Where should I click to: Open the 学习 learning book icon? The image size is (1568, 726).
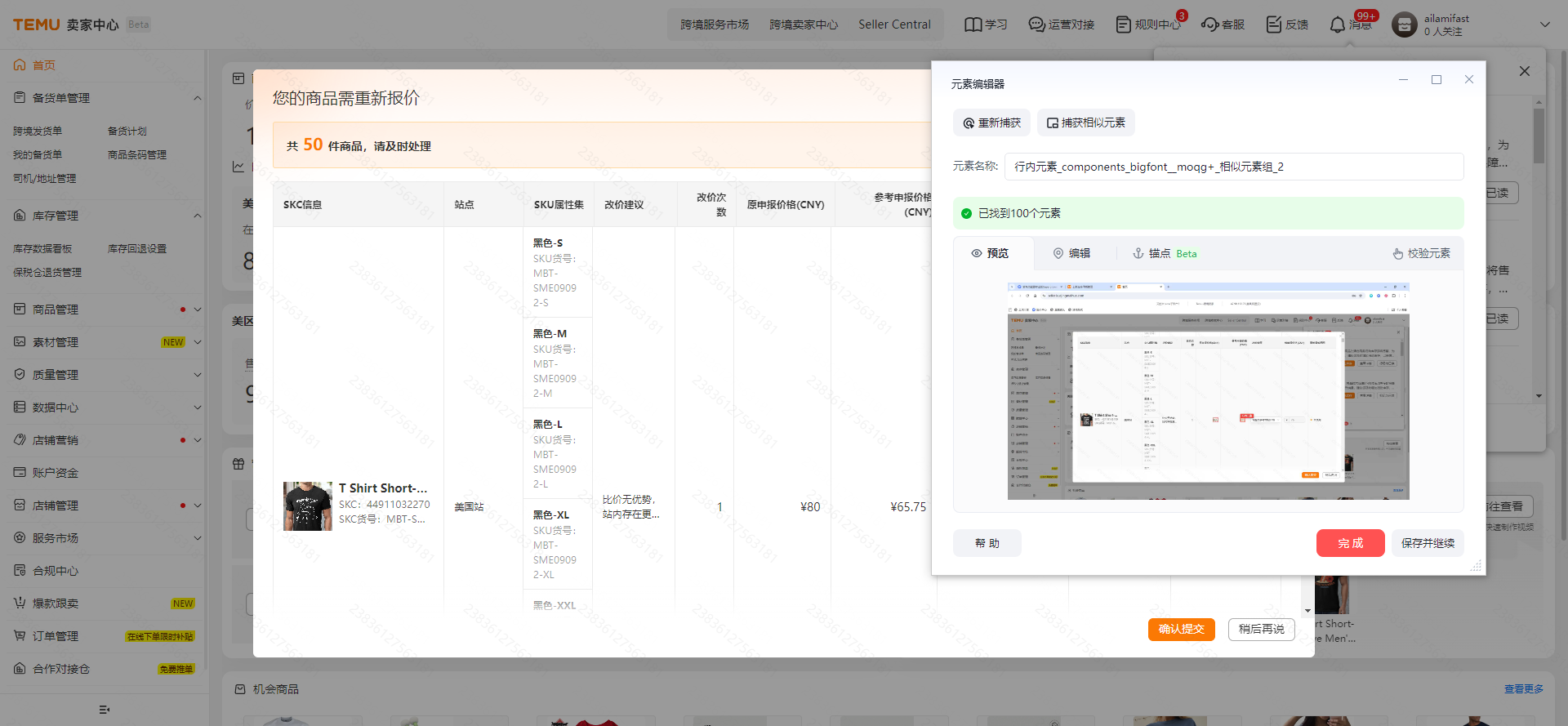[x=973, y=25]
